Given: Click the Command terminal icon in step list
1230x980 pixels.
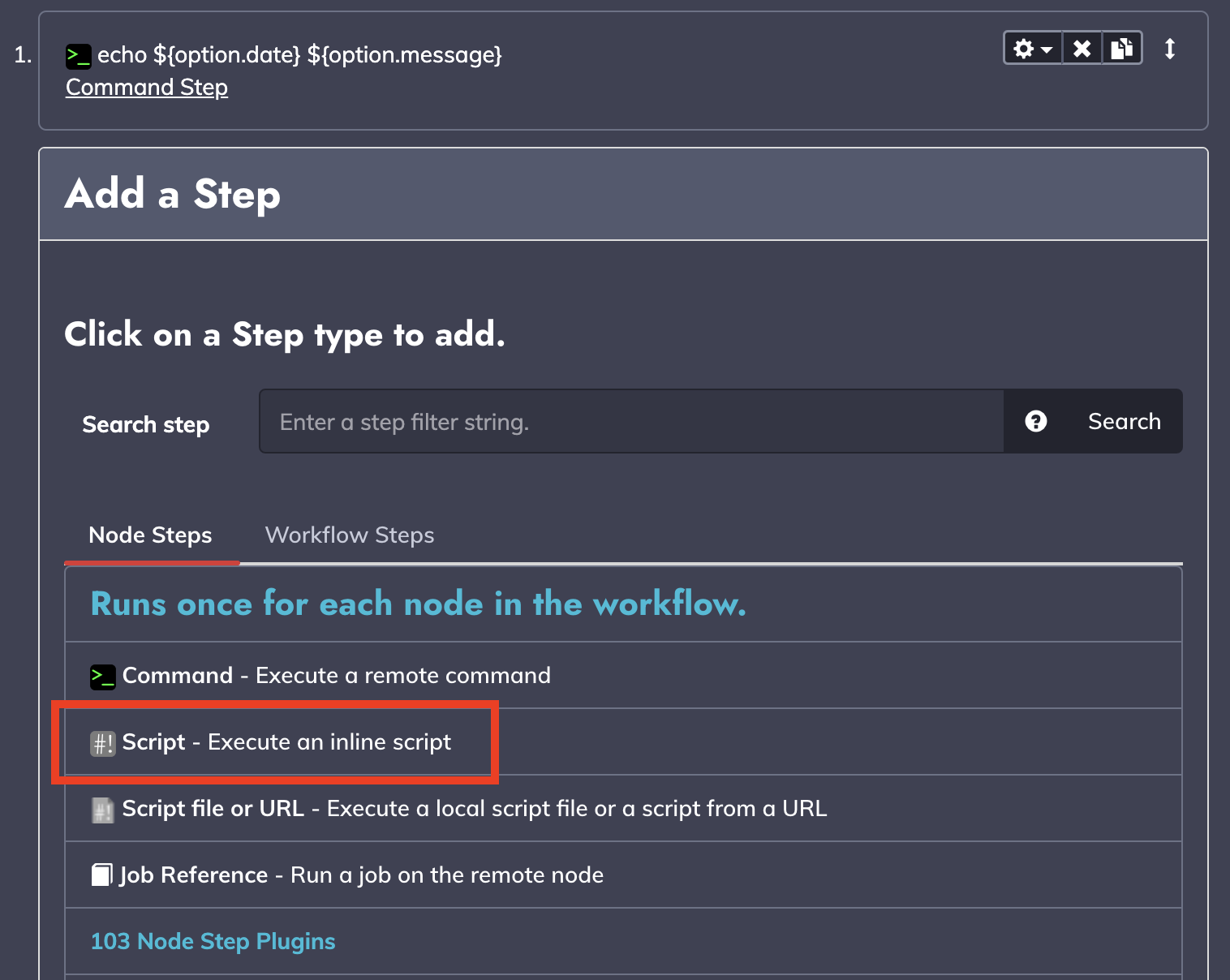Looking at the screenshot, I should click(103, 676).
